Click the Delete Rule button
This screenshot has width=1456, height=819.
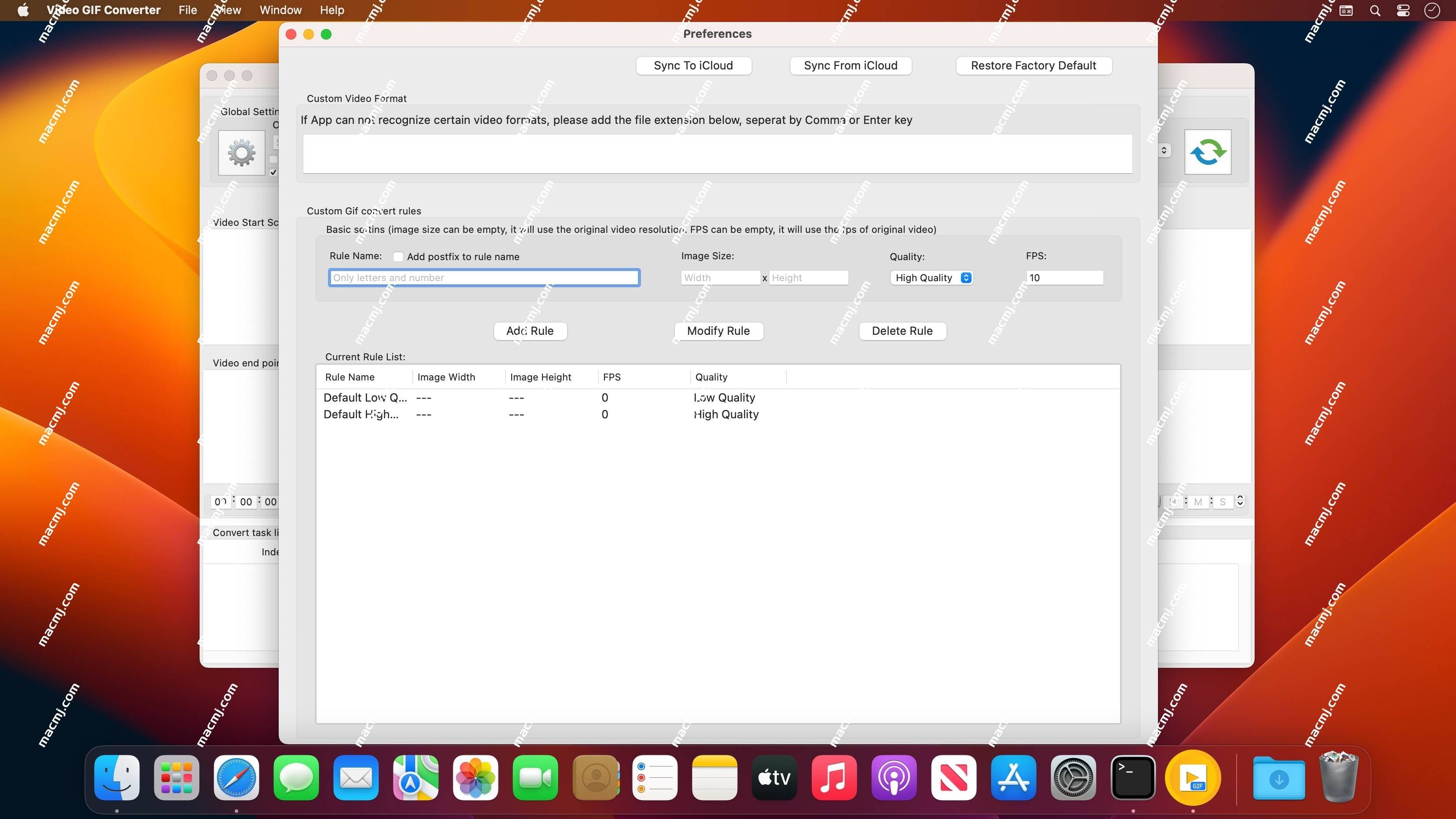[x=902, y=330]
